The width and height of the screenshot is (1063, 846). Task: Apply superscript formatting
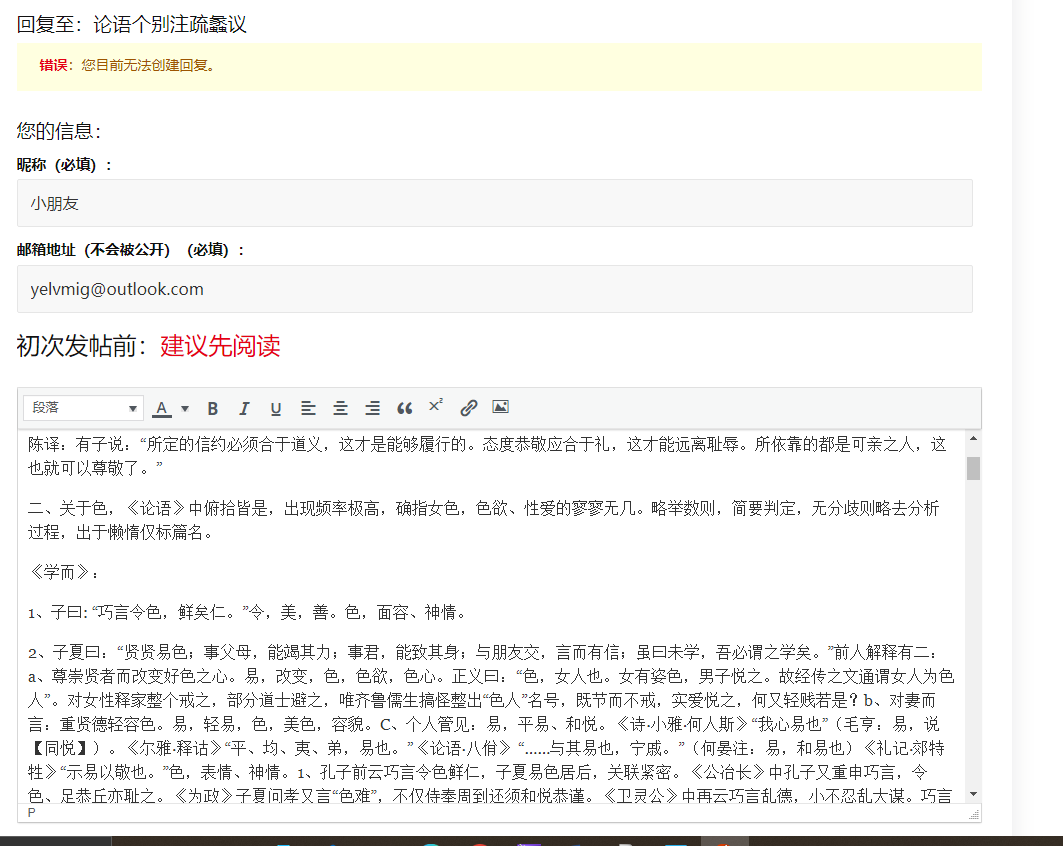(436, 406)
